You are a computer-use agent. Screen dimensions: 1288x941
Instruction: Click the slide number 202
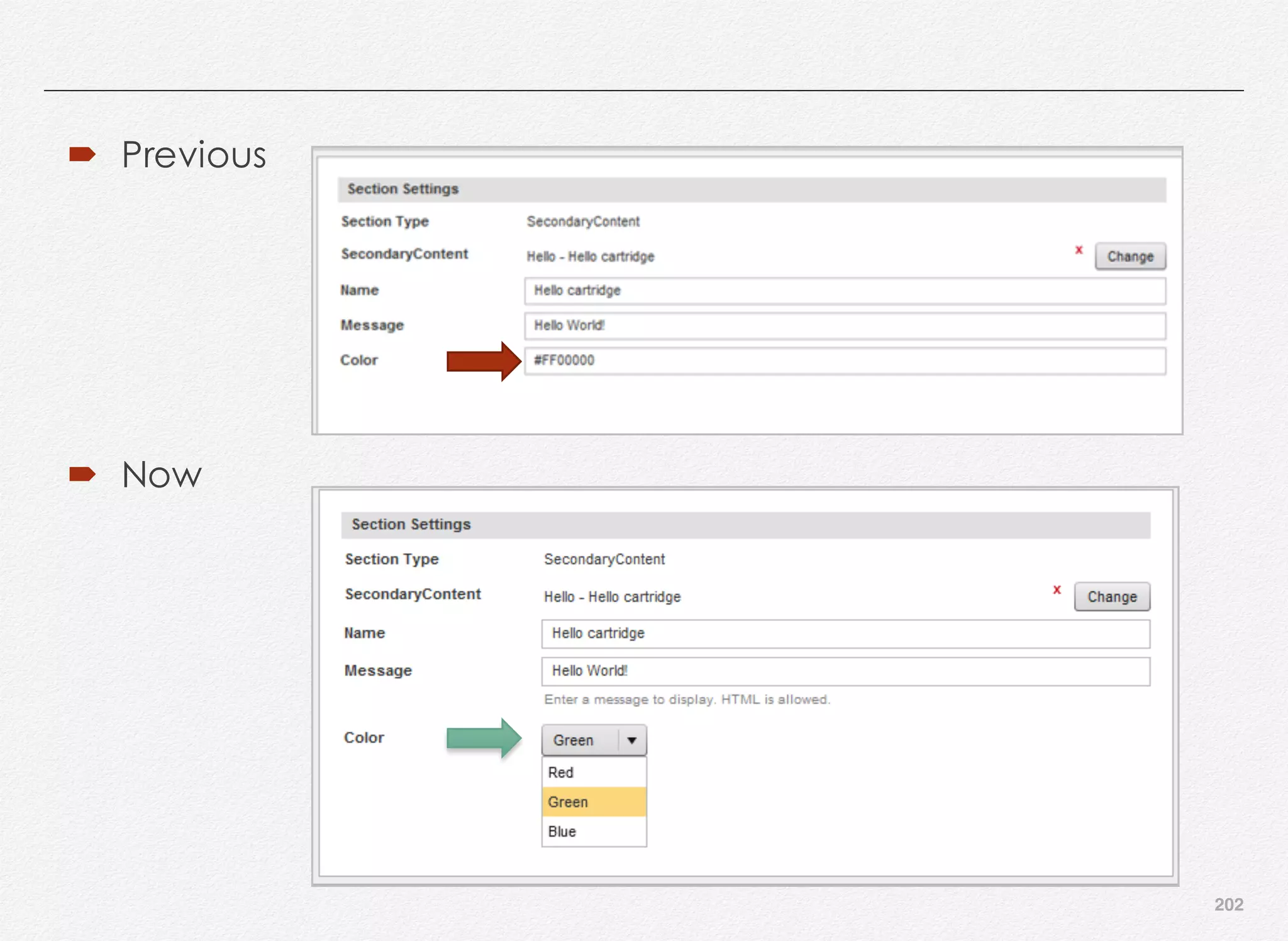click(1228, 905)
